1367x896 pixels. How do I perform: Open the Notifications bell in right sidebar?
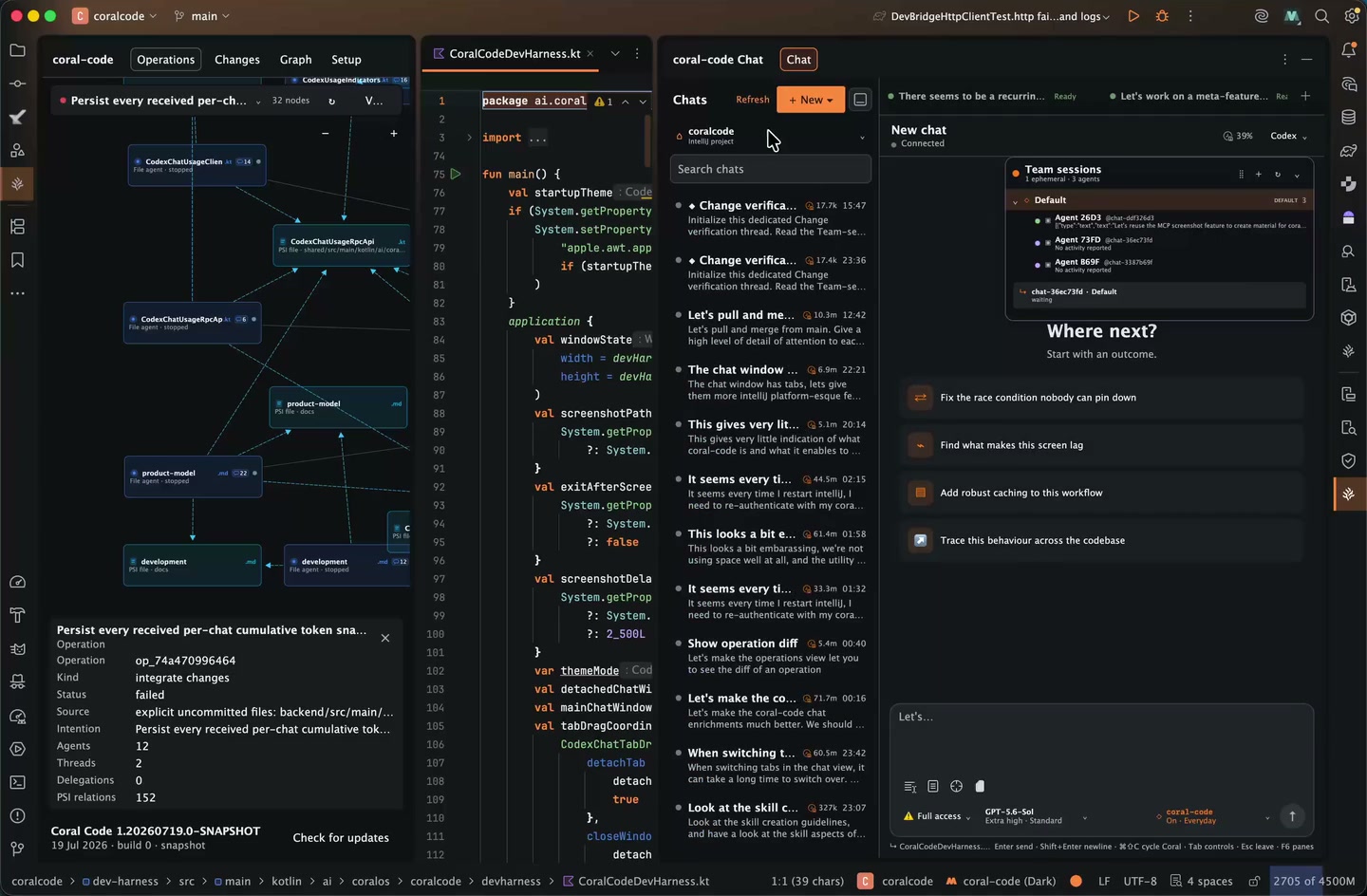tap(1348, 50)
